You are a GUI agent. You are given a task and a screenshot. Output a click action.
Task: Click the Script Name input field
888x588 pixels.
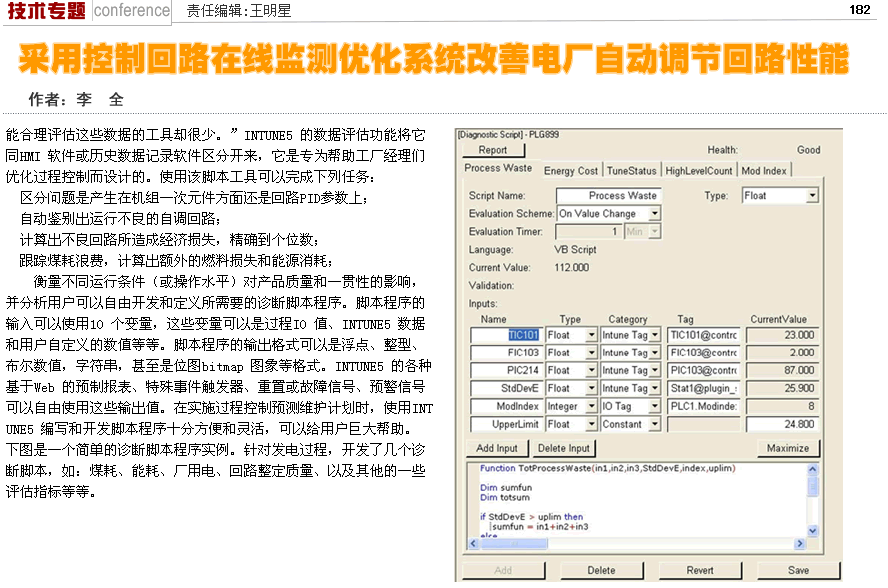coord(622,196)
